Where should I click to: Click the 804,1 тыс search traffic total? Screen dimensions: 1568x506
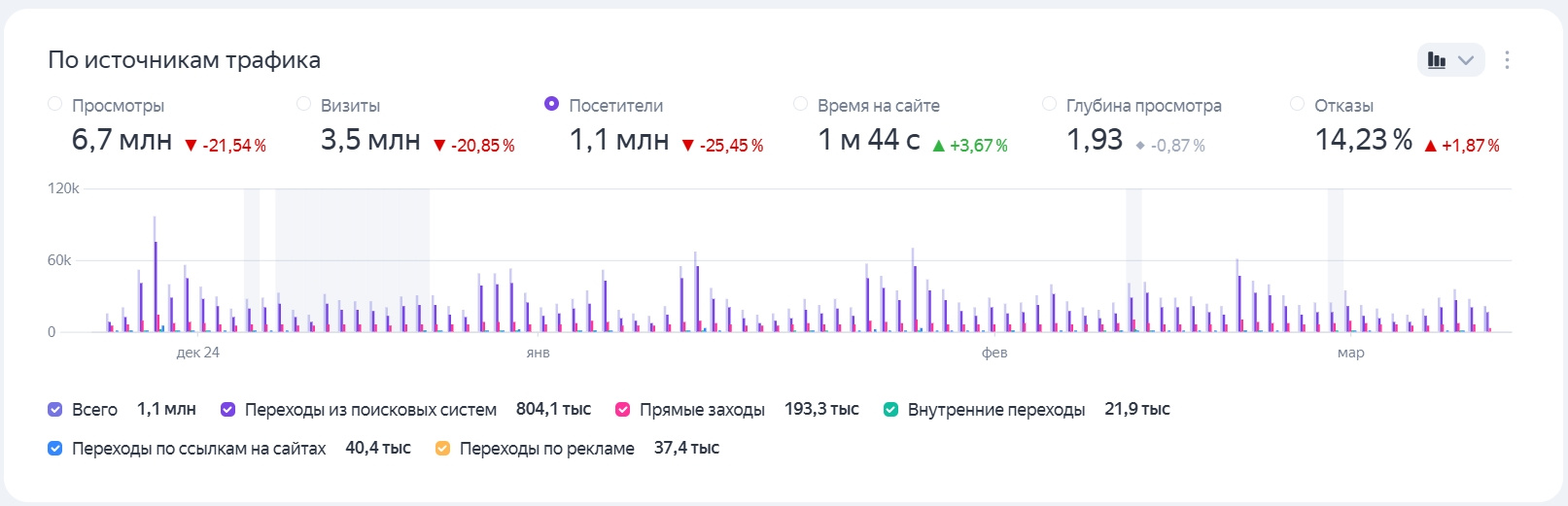pos(553,409)
